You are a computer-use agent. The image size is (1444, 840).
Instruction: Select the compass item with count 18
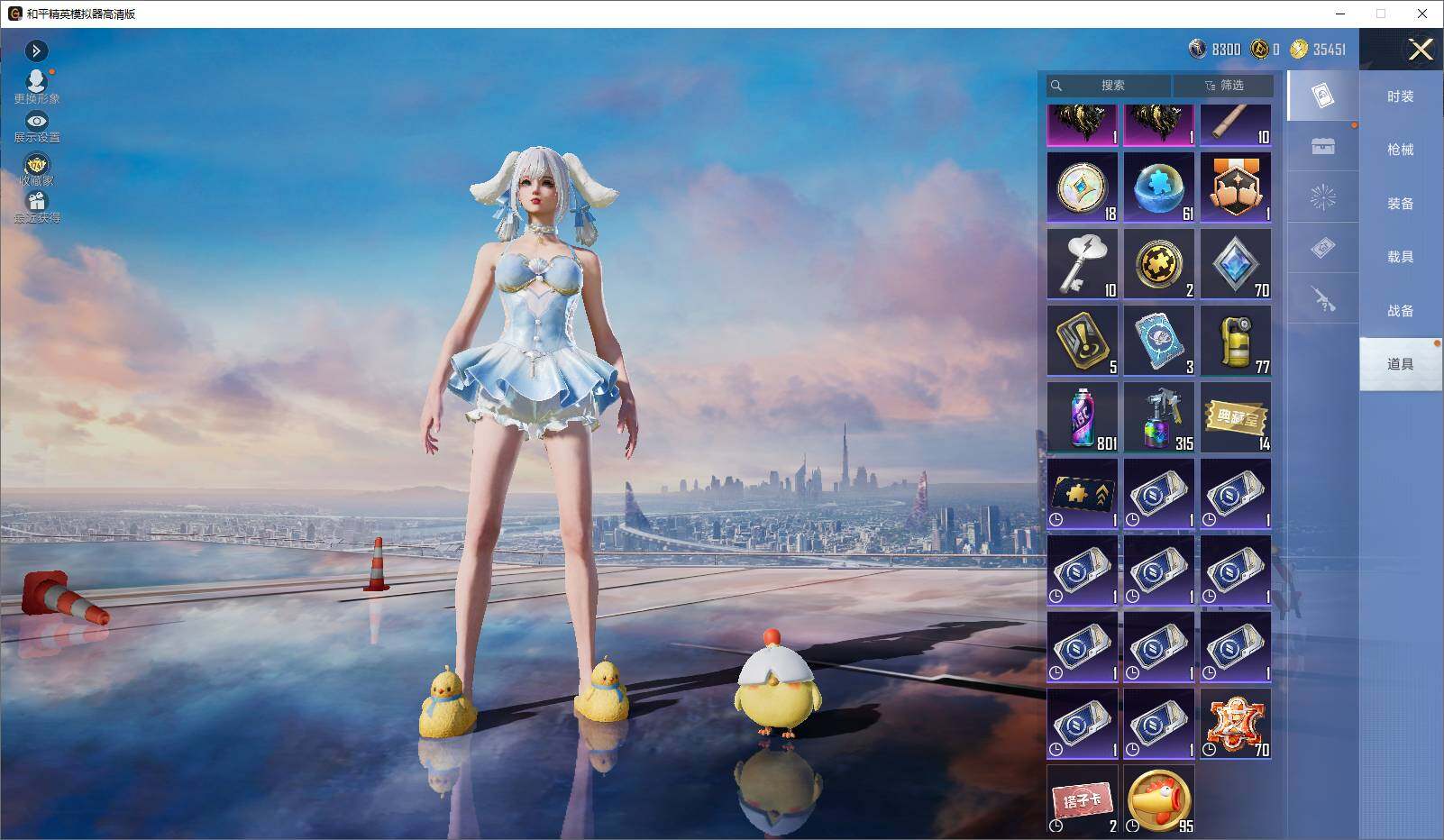(x=1083, y=187)
